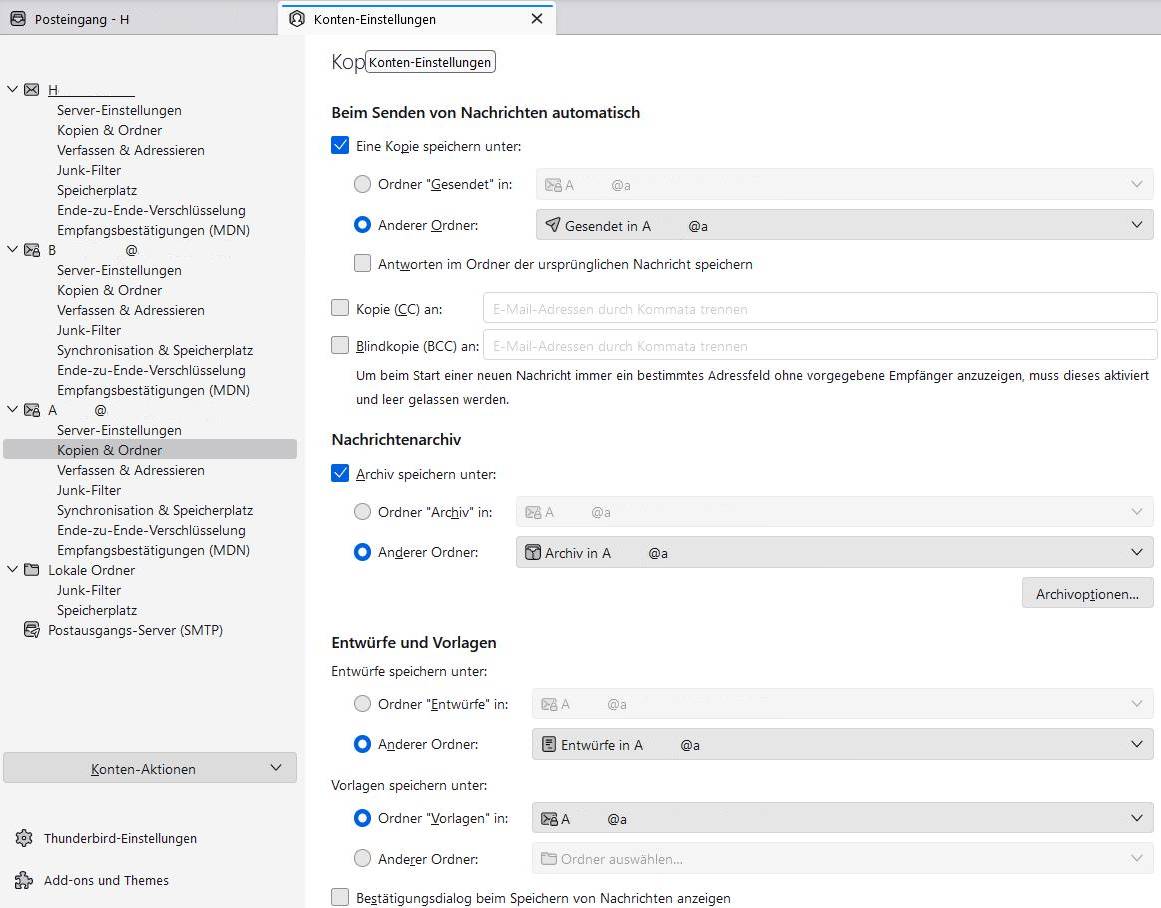
Task: Open Speicherplatz under account H
Action: coord(97,190)
